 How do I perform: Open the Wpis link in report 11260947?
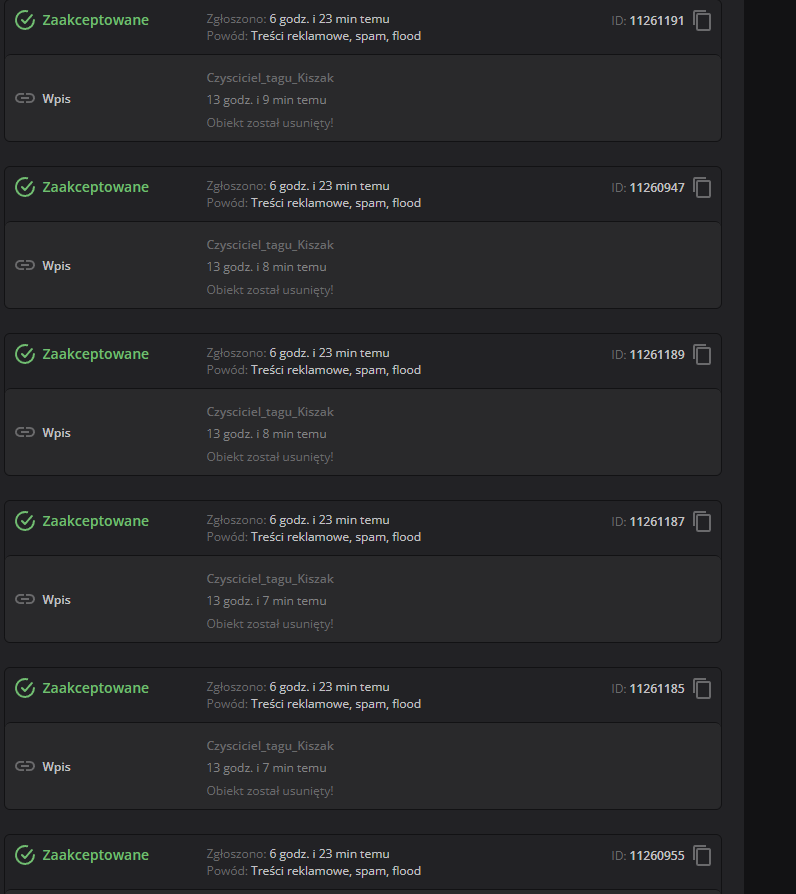pyautogui.click(x=56, y=266)
